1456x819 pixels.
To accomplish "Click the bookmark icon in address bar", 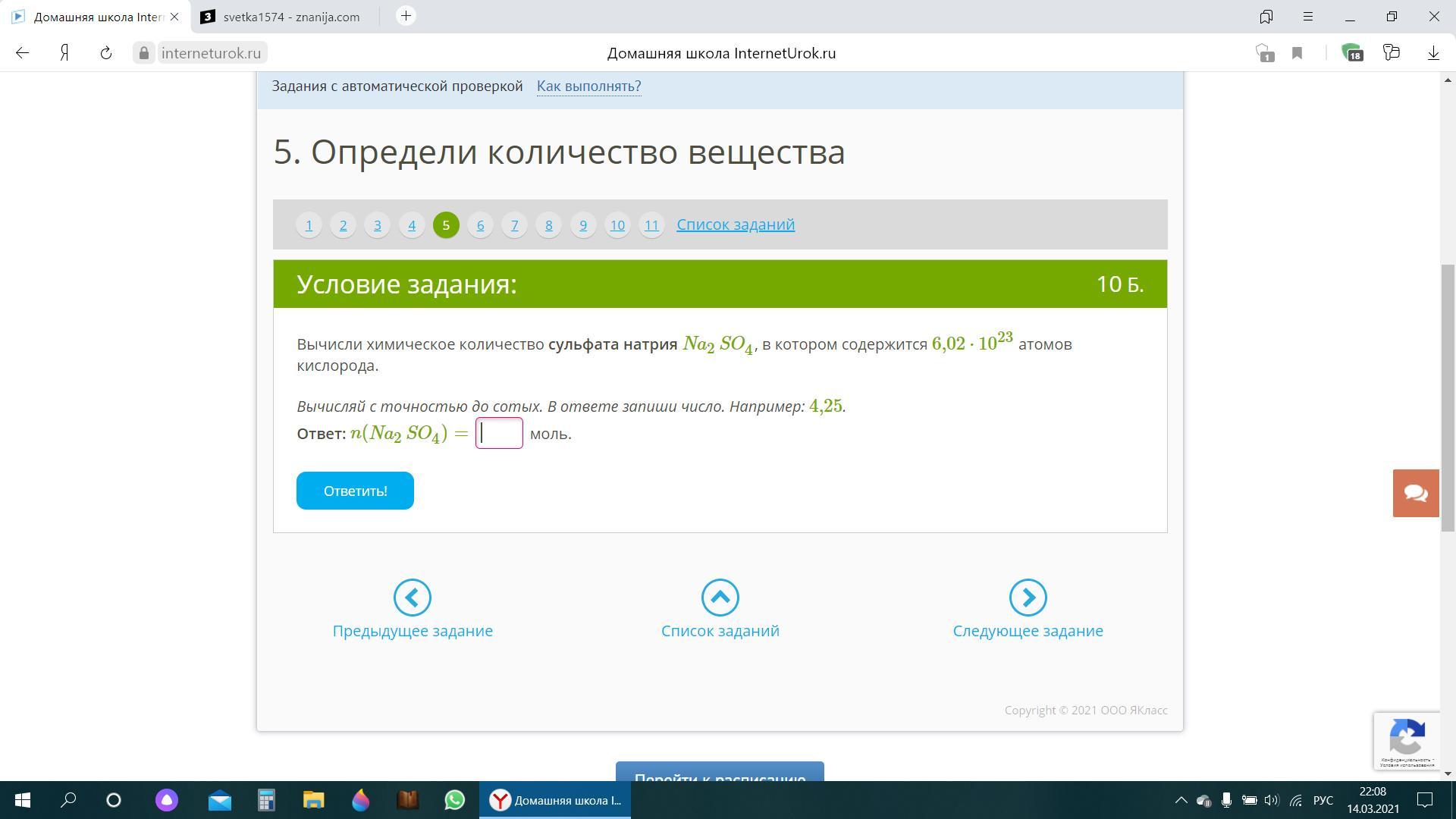I will pos(1298,53).
